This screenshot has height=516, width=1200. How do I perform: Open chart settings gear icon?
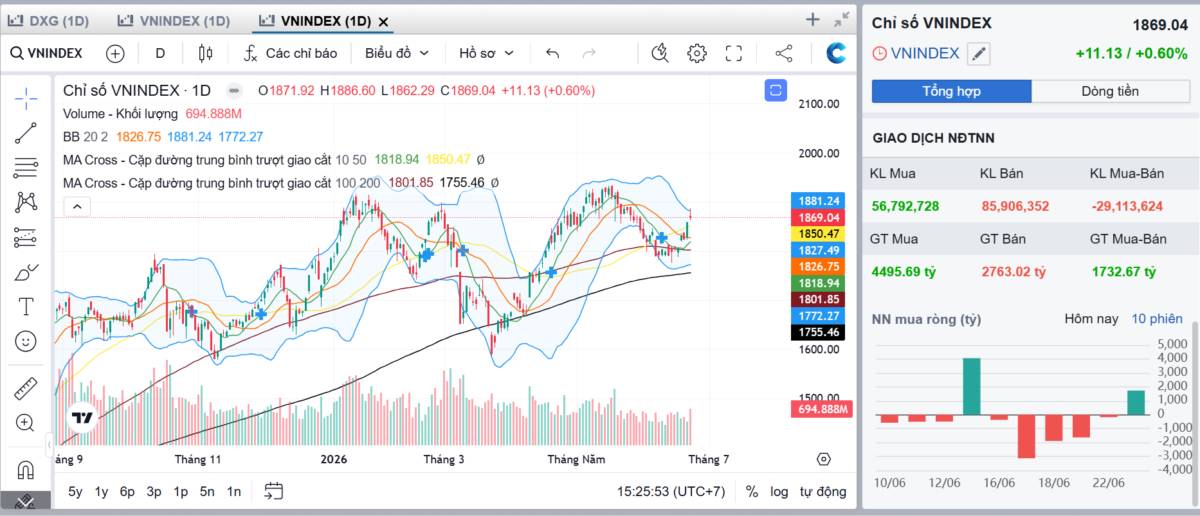[696, 53]
